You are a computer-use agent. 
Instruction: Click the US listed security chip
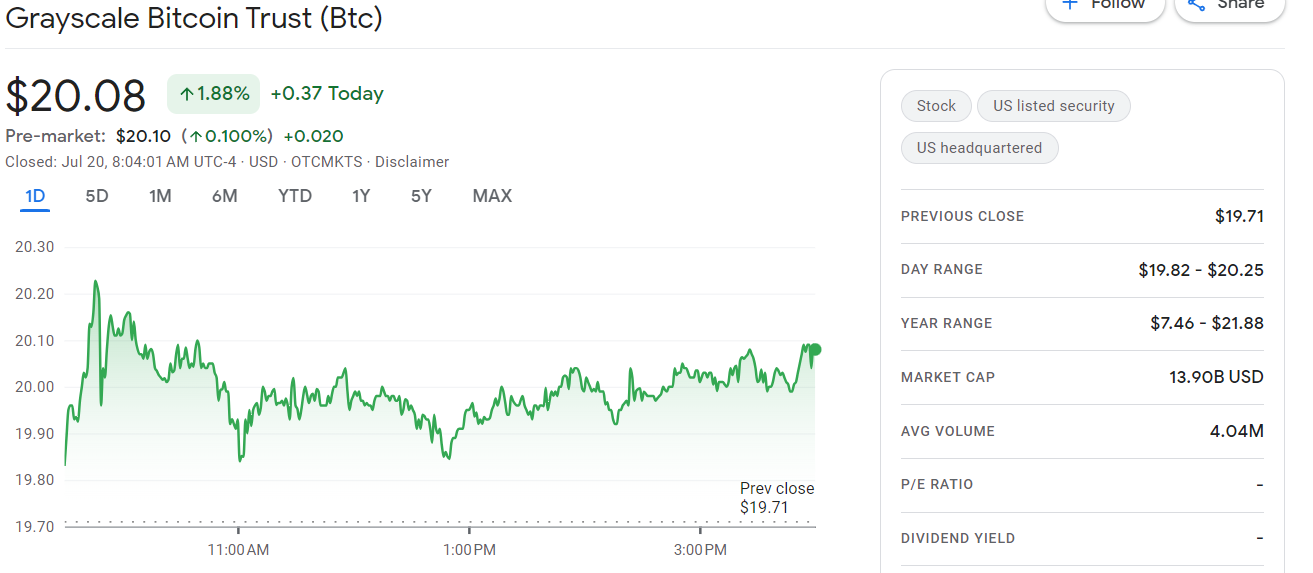pyautogui.click(x=1053, y=106)
